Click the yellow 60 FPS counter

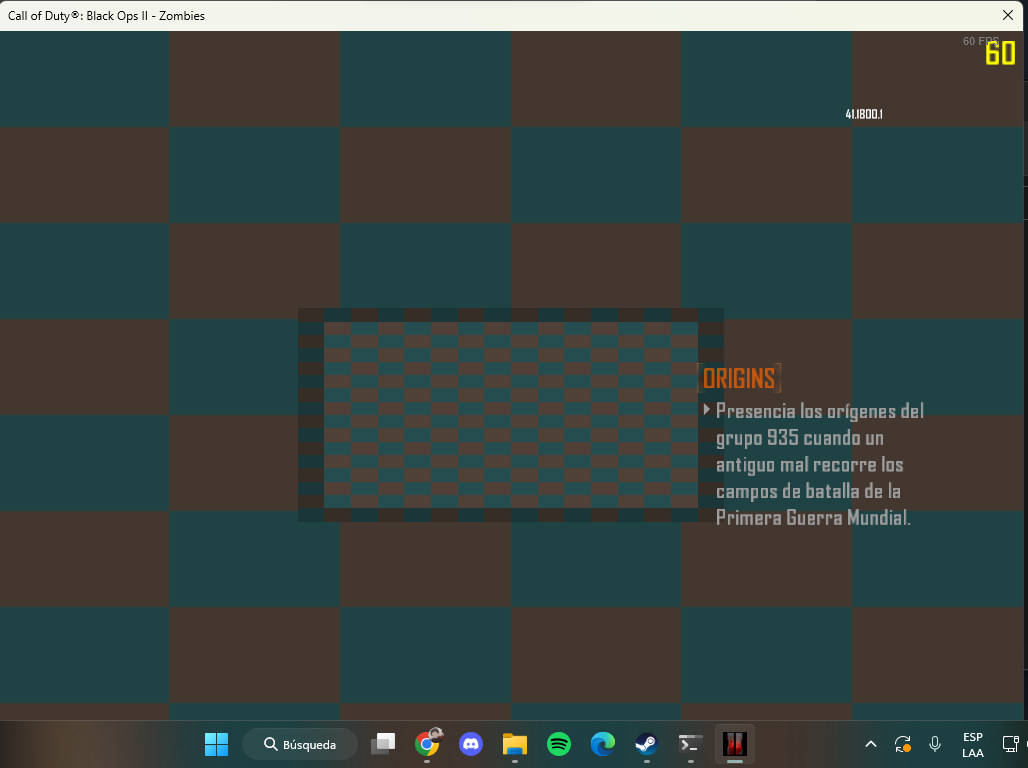[x=1000, y=53]
